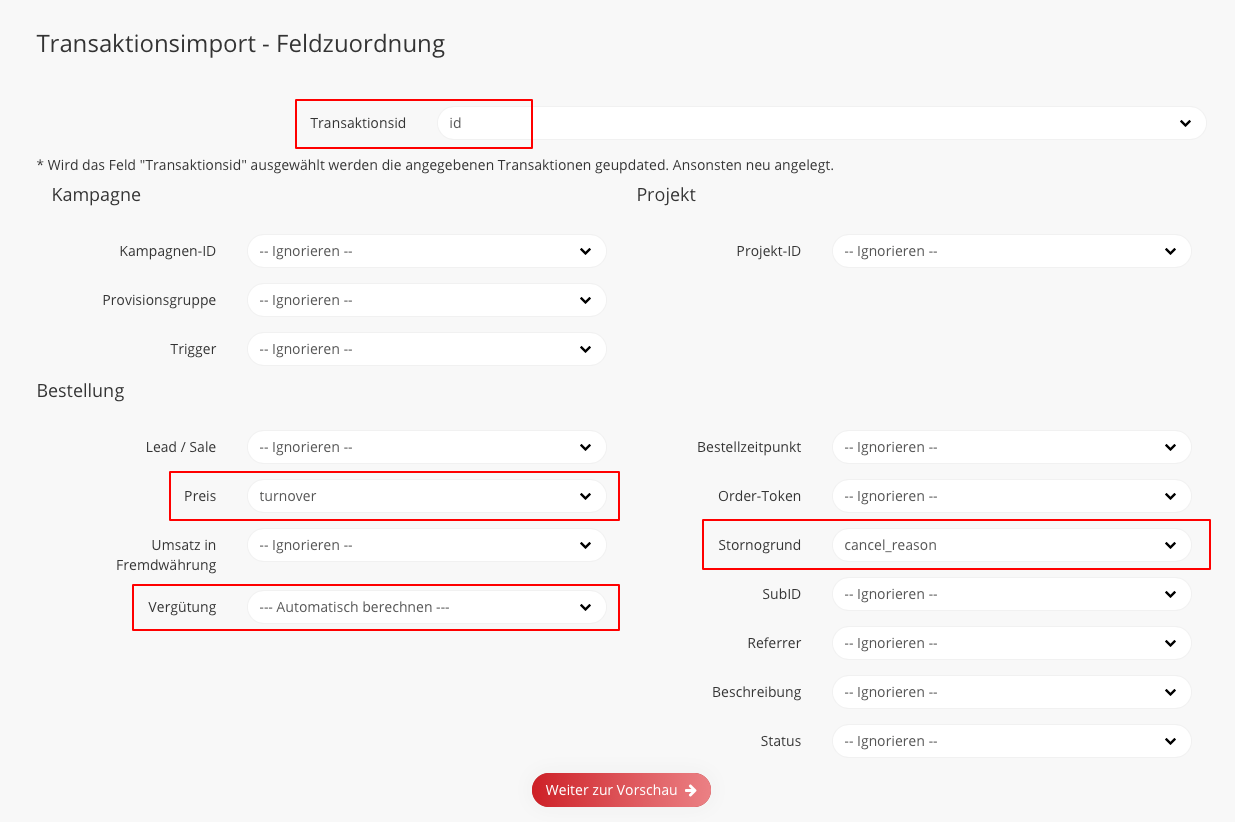Click the arrow icon in Weiter zur Vorschau
The image size is (1235, 822).
point(691,790)
